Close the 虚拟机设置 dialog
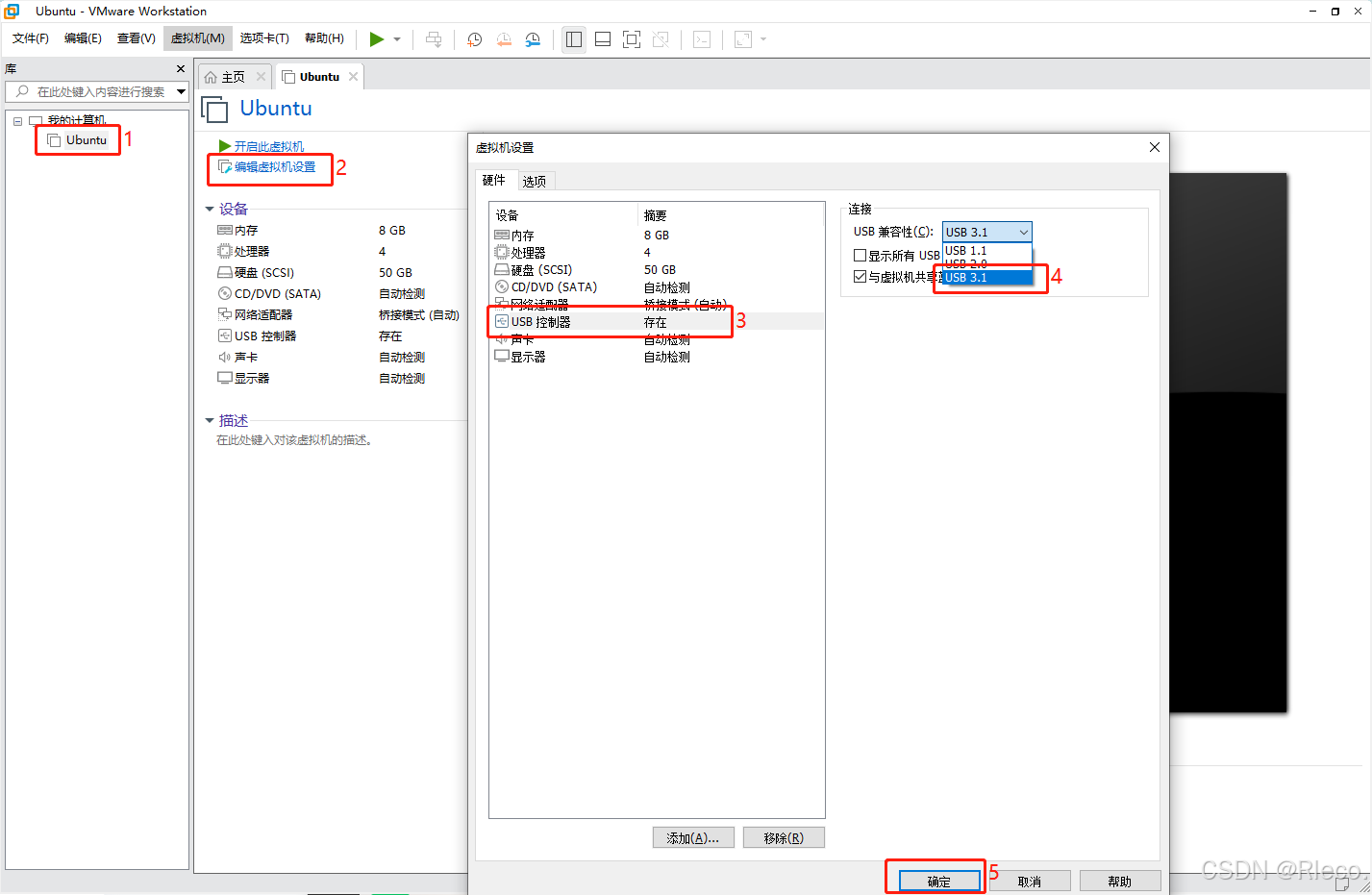The width and height of the screenshot is (1372, 895). [x=1155, y=147]
